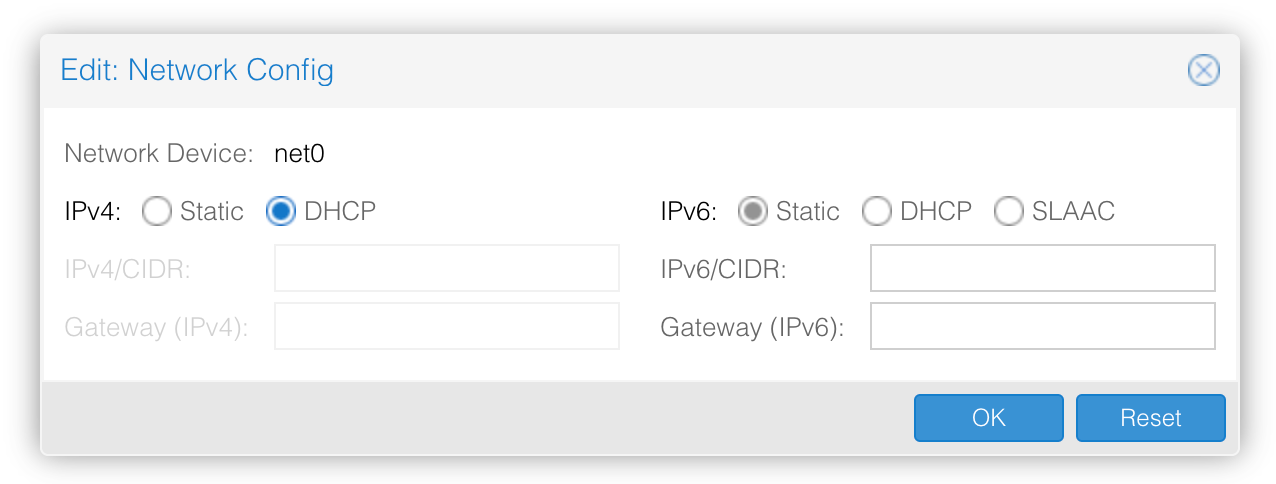Choose DHCP for IPv4
The image size is (1276, 484).
tap(281, 211)
